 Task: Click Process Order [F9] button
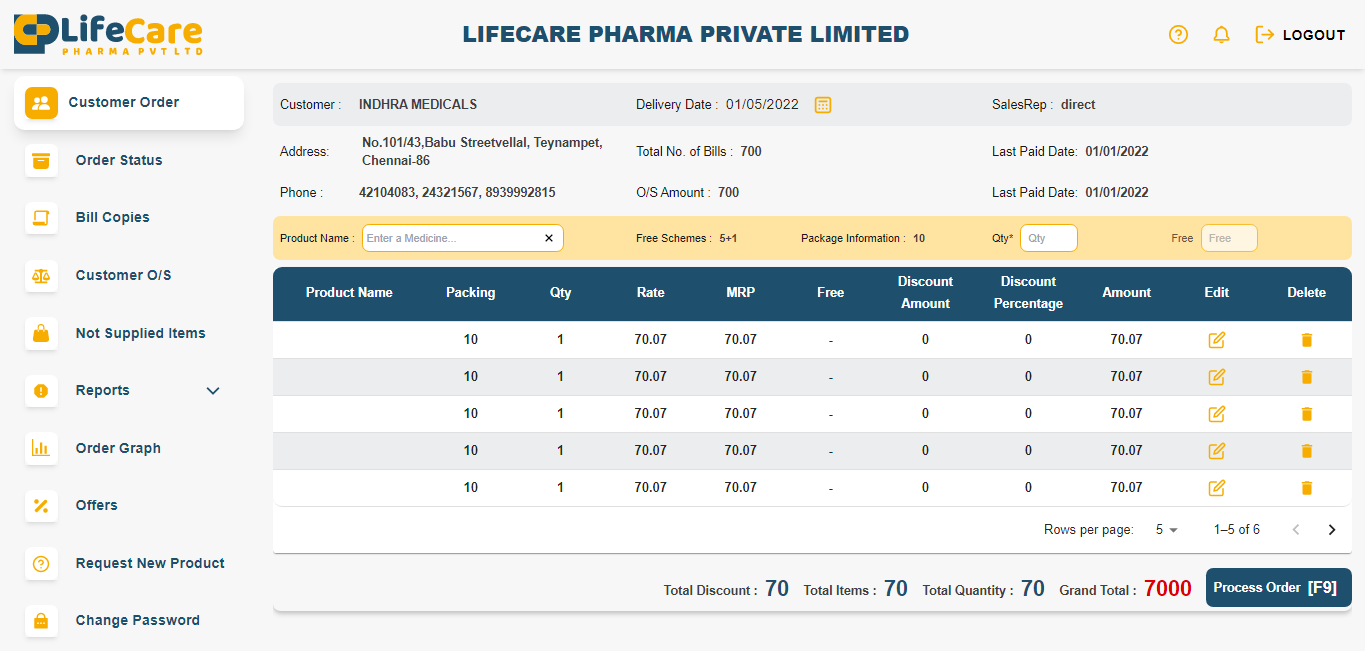(1279, 588)
